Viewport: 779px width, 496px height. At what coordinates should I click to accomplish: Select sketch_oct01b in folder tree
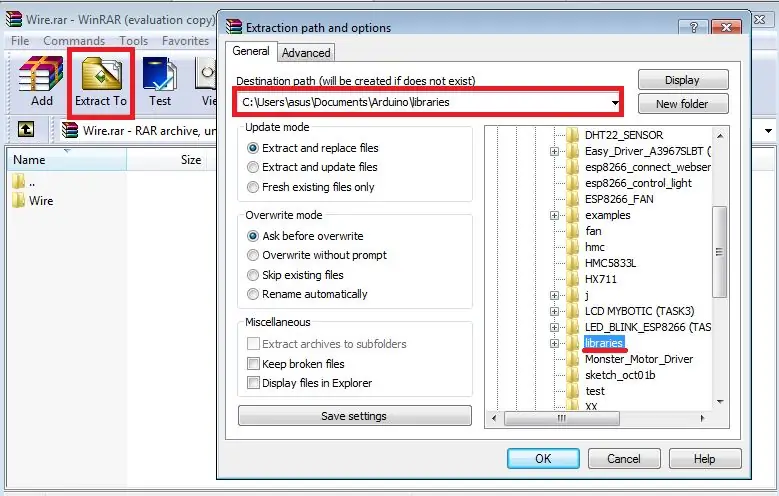[x=620, y=375]
